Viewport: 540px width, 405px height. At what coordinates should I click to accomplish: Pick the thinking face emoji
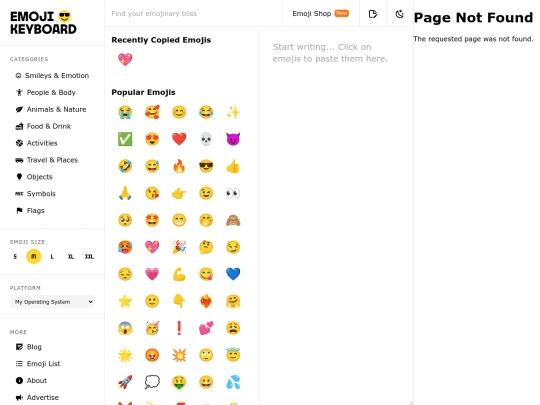pos(206,247)
